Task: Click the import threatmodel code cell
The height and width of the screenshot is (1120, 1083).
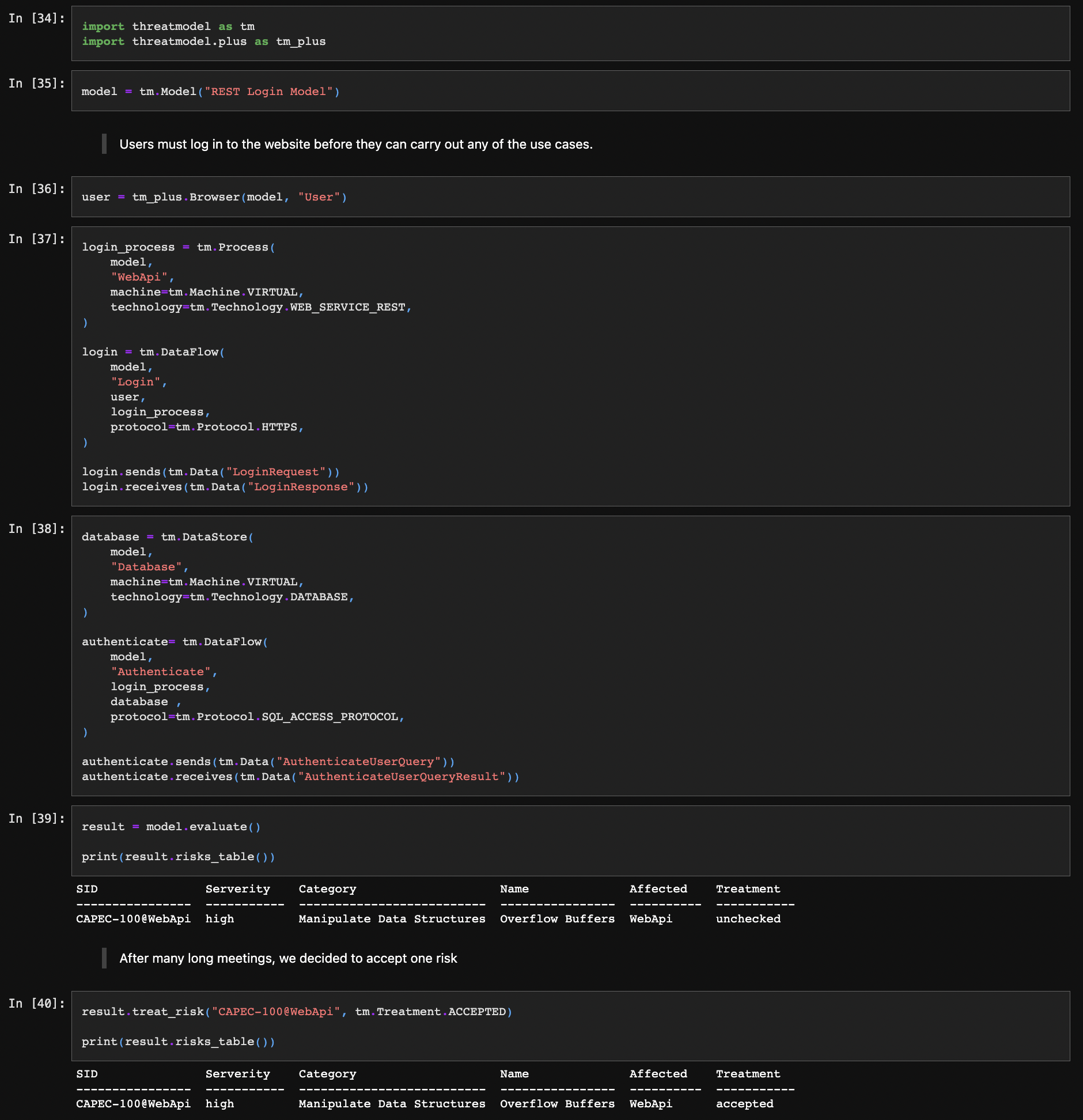Action: coord(570,33)
